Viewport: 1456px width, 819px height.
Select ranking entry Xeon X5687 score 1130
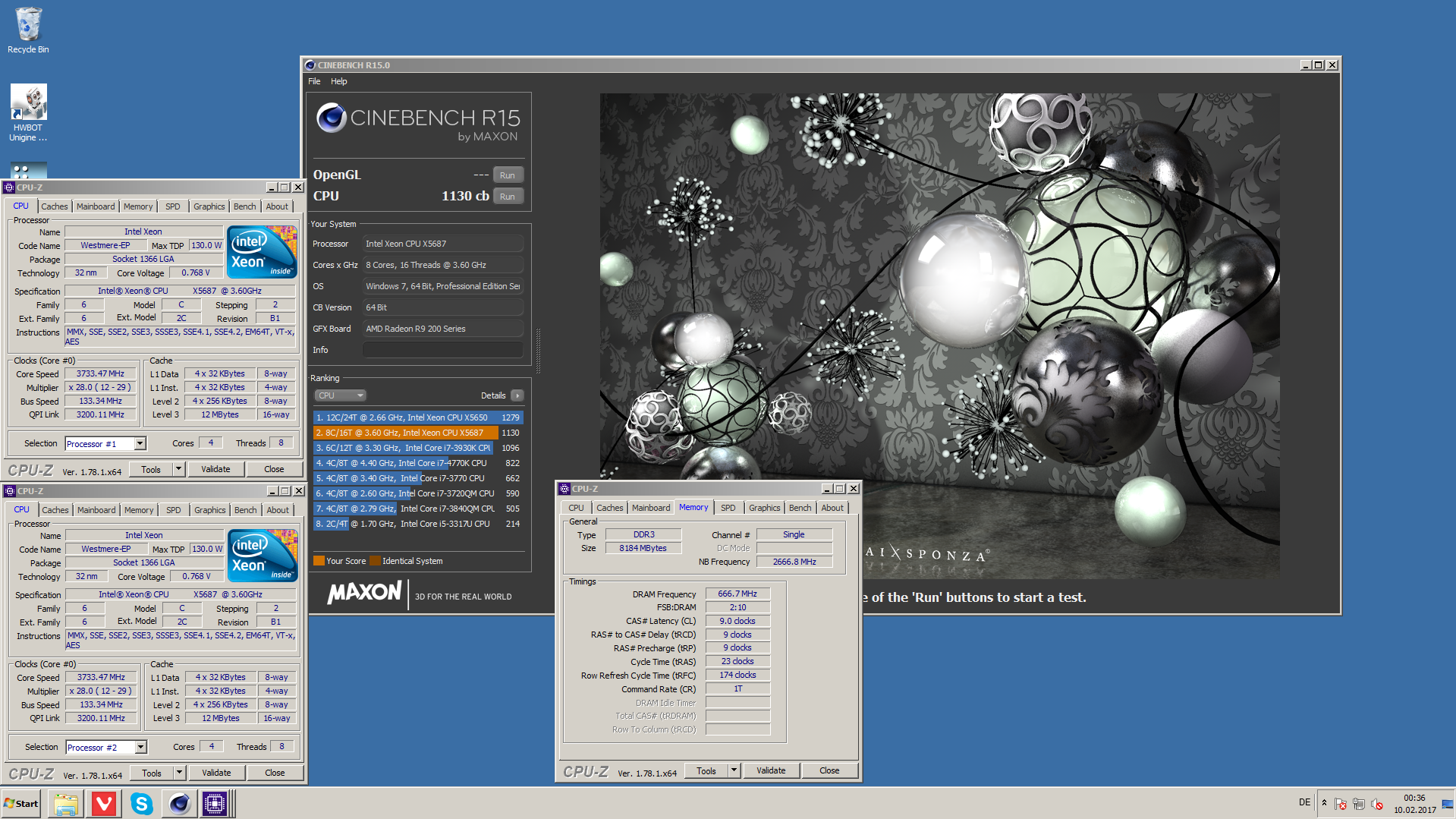click(418, 433)
